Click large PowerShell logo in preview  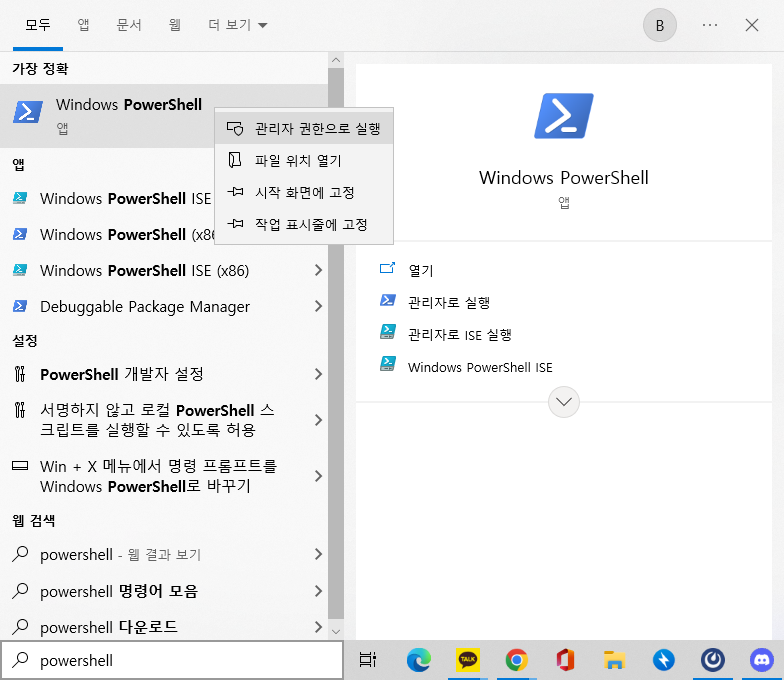tap(564, 116)
